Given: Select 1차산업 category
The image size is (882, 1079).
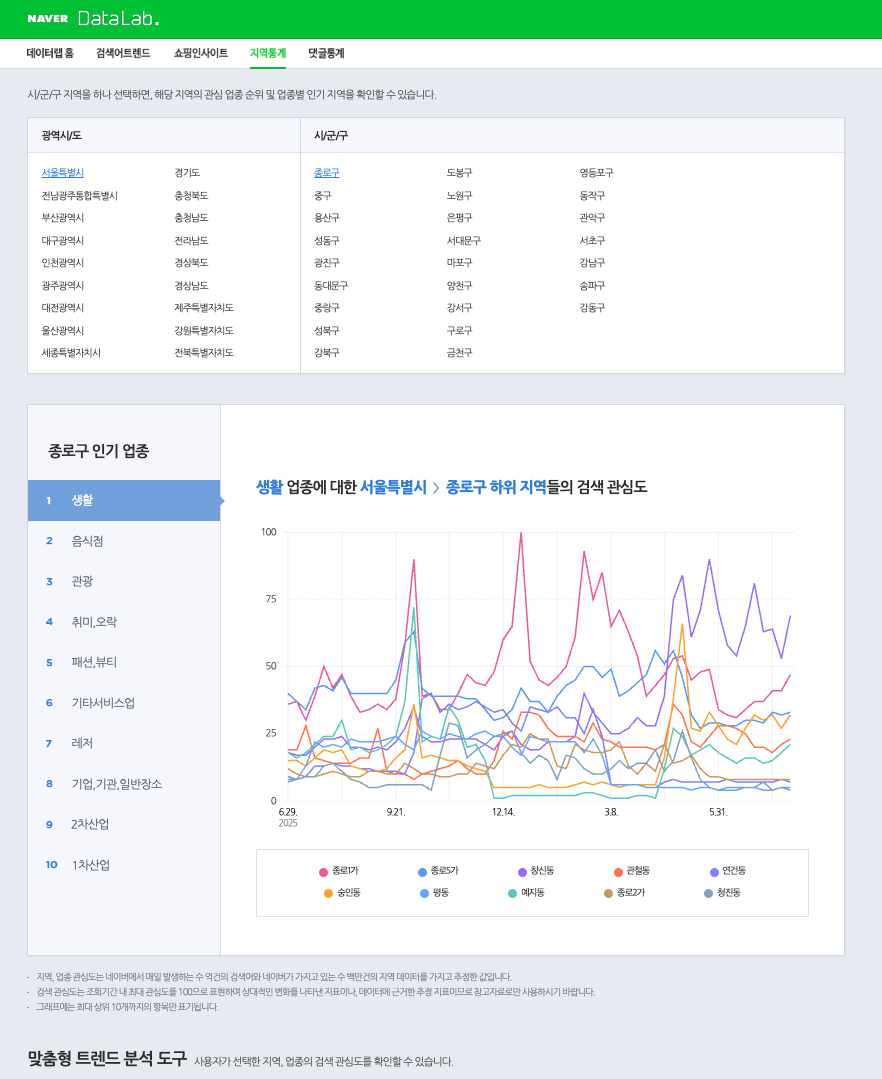Looking at the screenshot, I should [124, 865].
